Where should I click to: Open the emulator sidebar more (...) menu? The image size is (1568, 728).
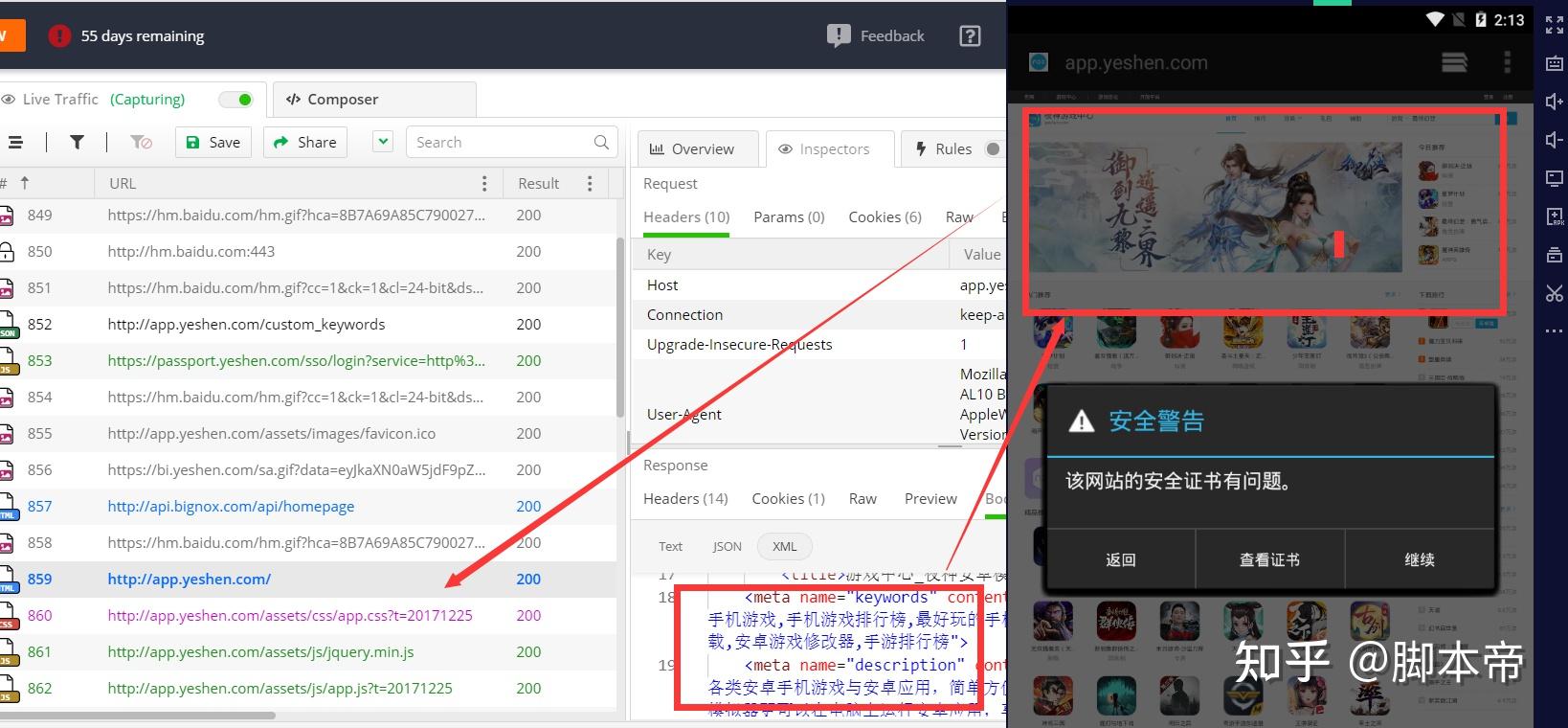1555,331
